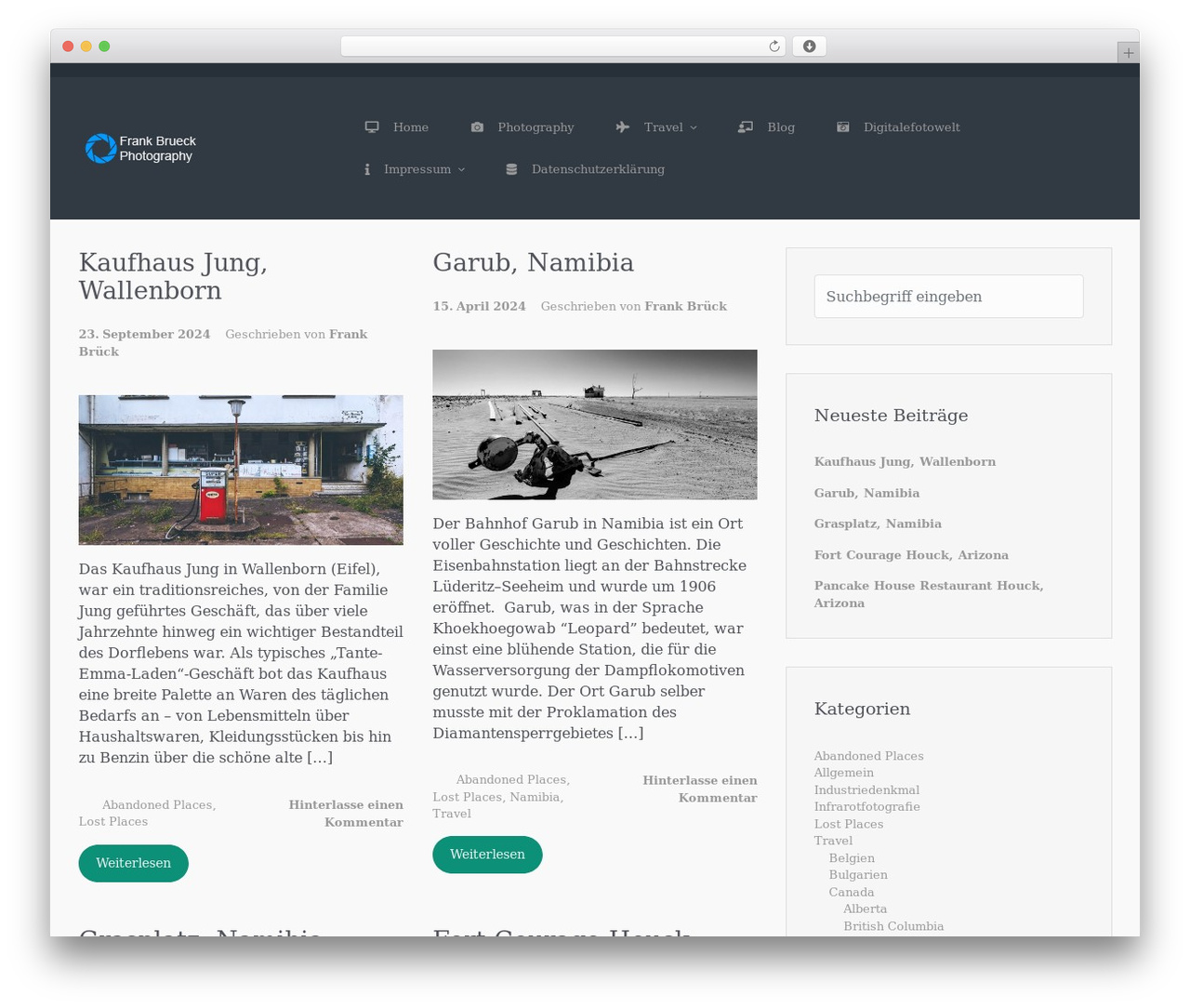Open recent post Kaufhaus Jung, Wallenborn in sidebar
This screenshot has height=1008, width=1190.
pyautogui.click(x=905, y=461)
